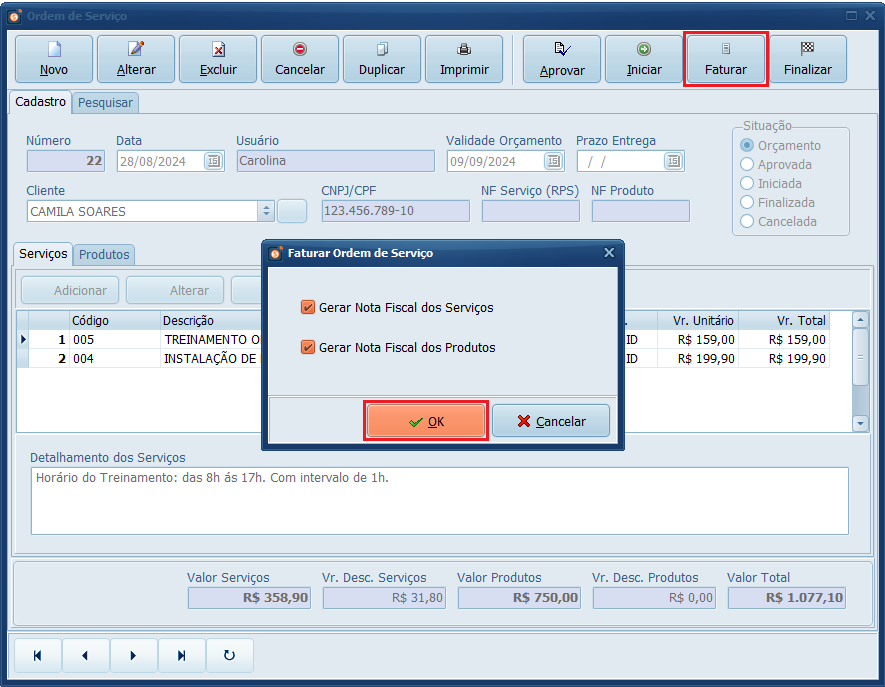Image resolution: width=885 pixels, height=687 pixels.
Task: Open the Data calendar picker
Action: pyautogui.click(x=213, y=161)
